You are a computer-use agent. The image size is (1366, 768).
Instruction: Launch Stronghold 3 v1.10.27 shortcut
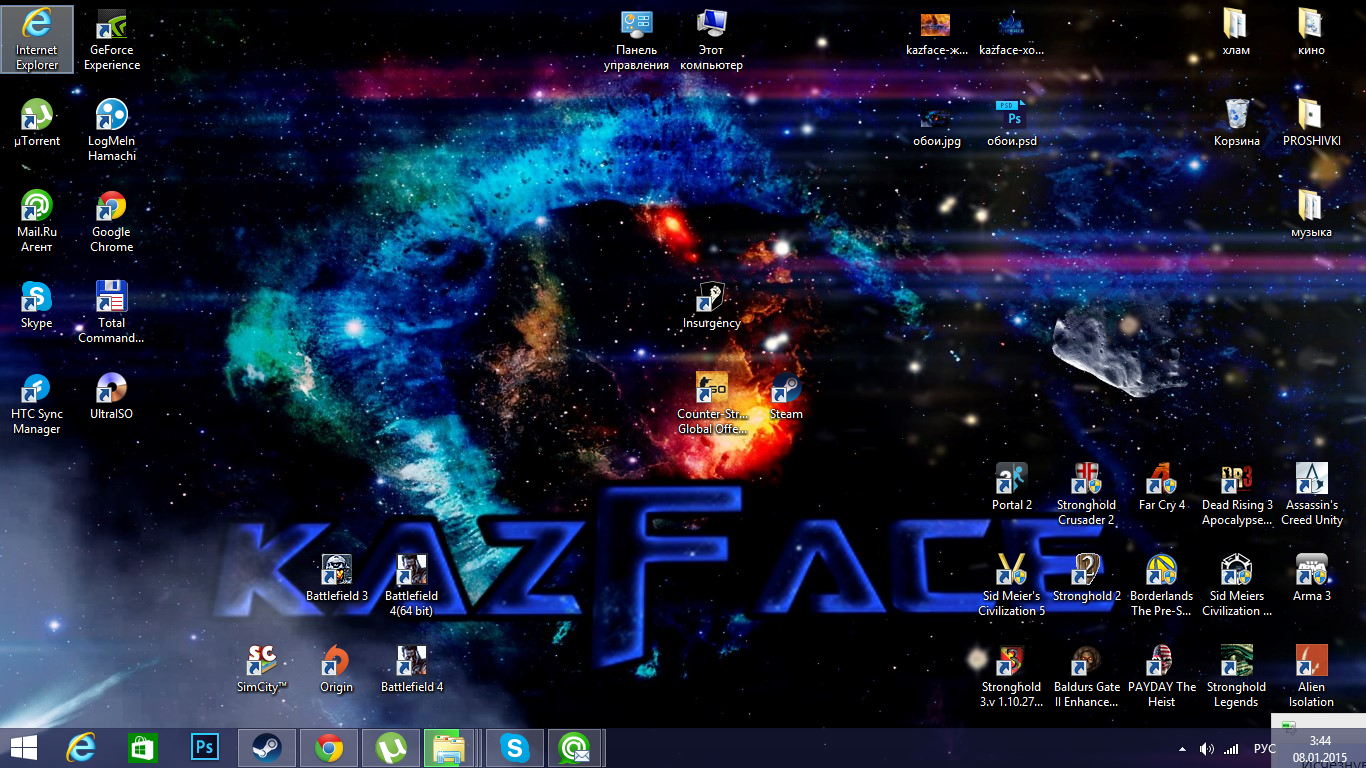coord(1012,675)
